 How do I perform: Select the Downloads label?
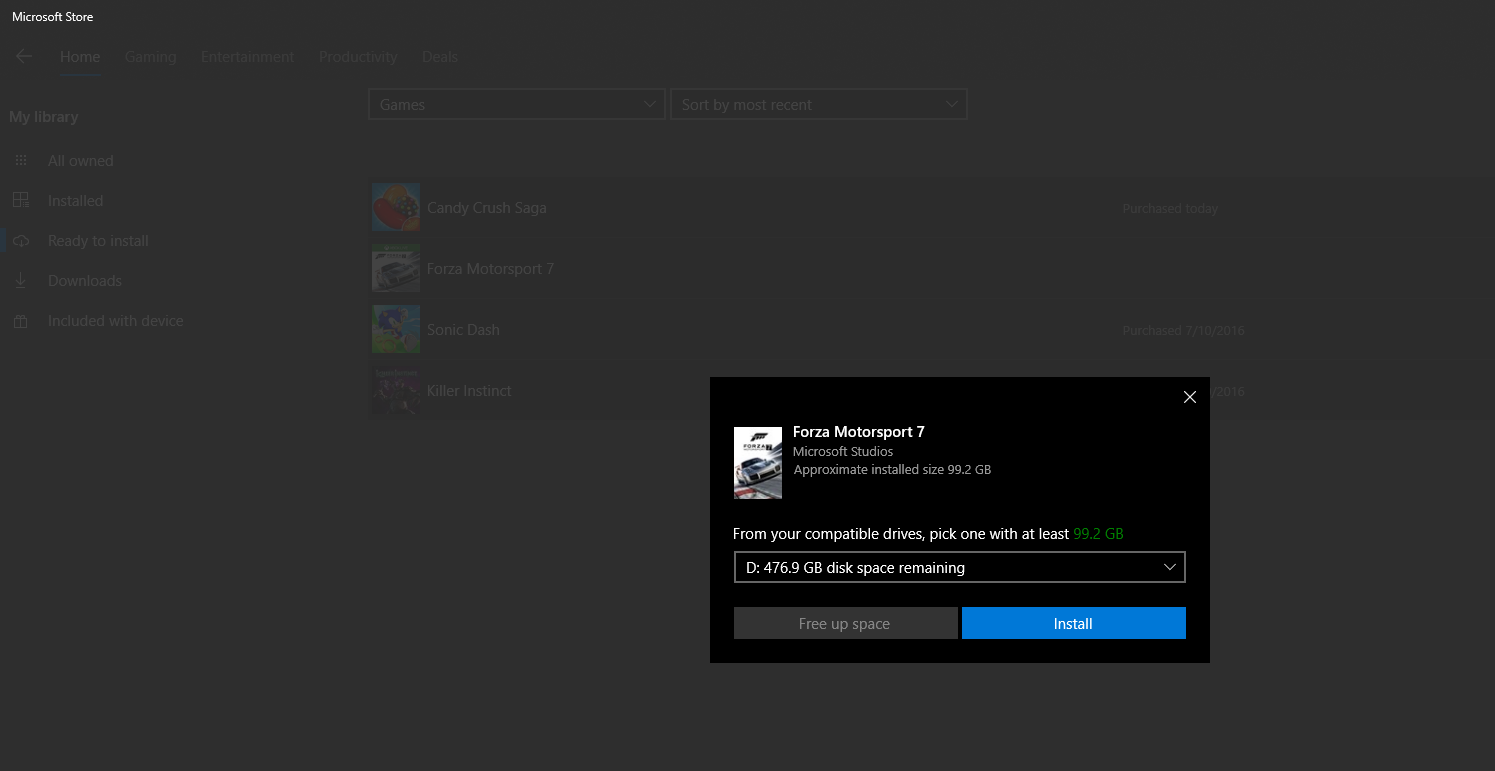pyautogui.click(x=85, y=281)
